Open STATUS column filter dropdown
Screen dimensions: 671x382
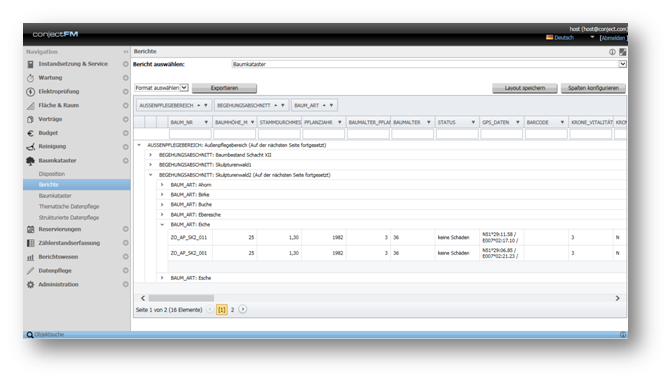473,122
